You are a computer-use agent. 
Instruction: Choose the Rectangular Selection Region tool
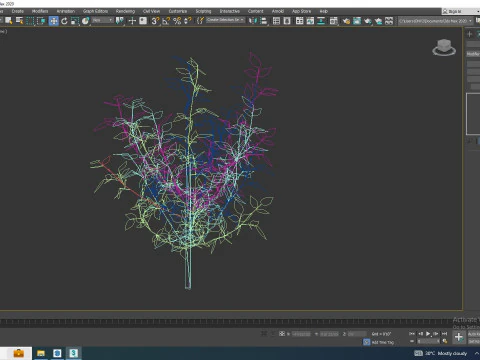30,21
